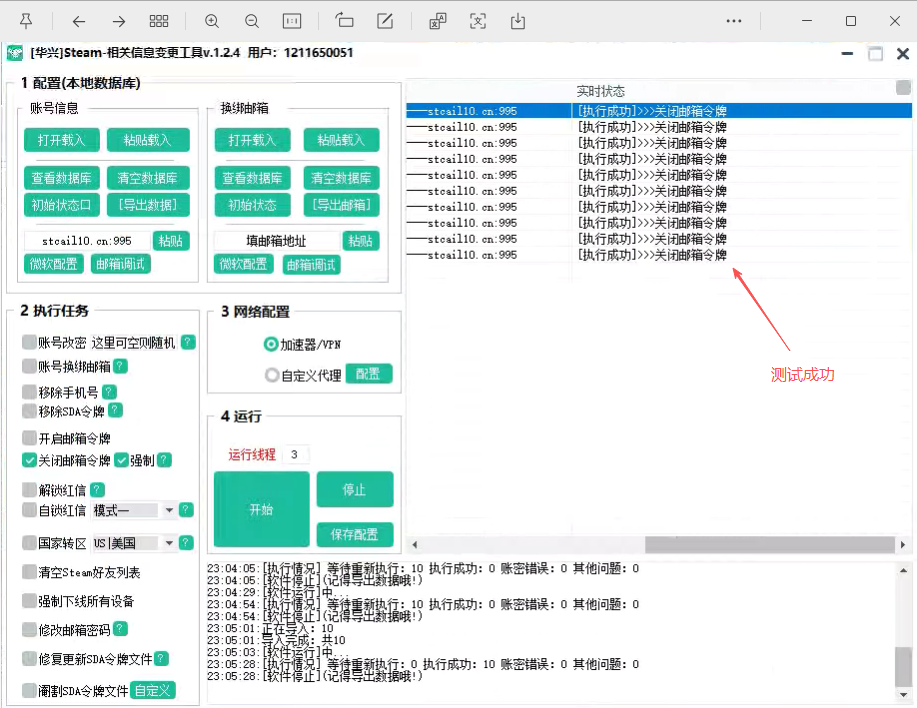Zoom in with the magnifier plus icon
The height and width of the screenshot is (708, 917).
[212, 21]
